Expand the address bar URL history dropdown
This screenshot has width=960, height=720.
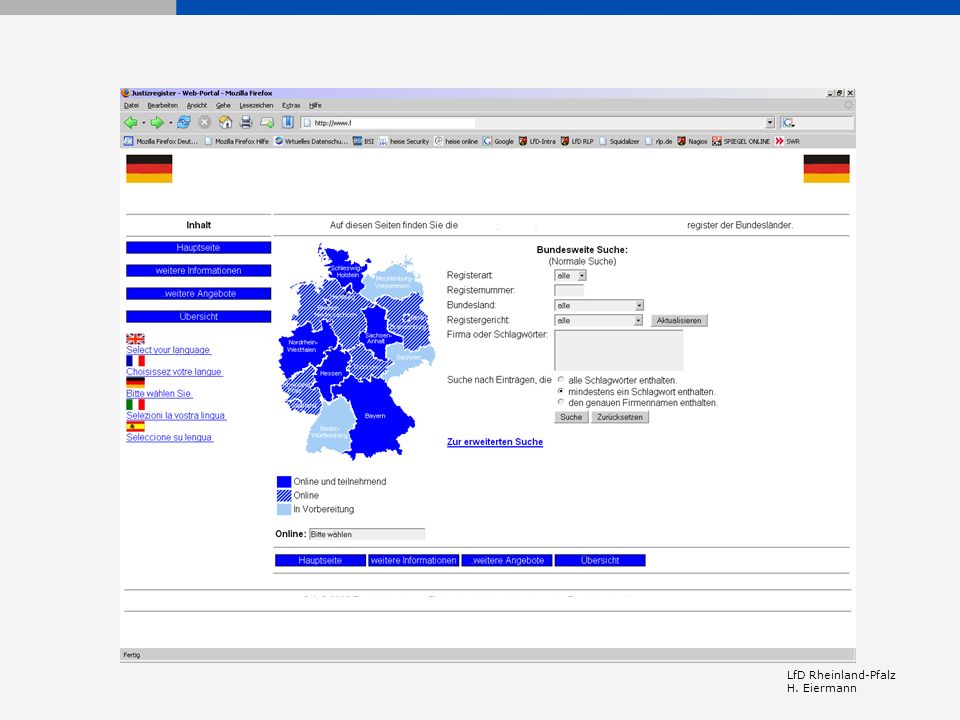coord(770,122)
